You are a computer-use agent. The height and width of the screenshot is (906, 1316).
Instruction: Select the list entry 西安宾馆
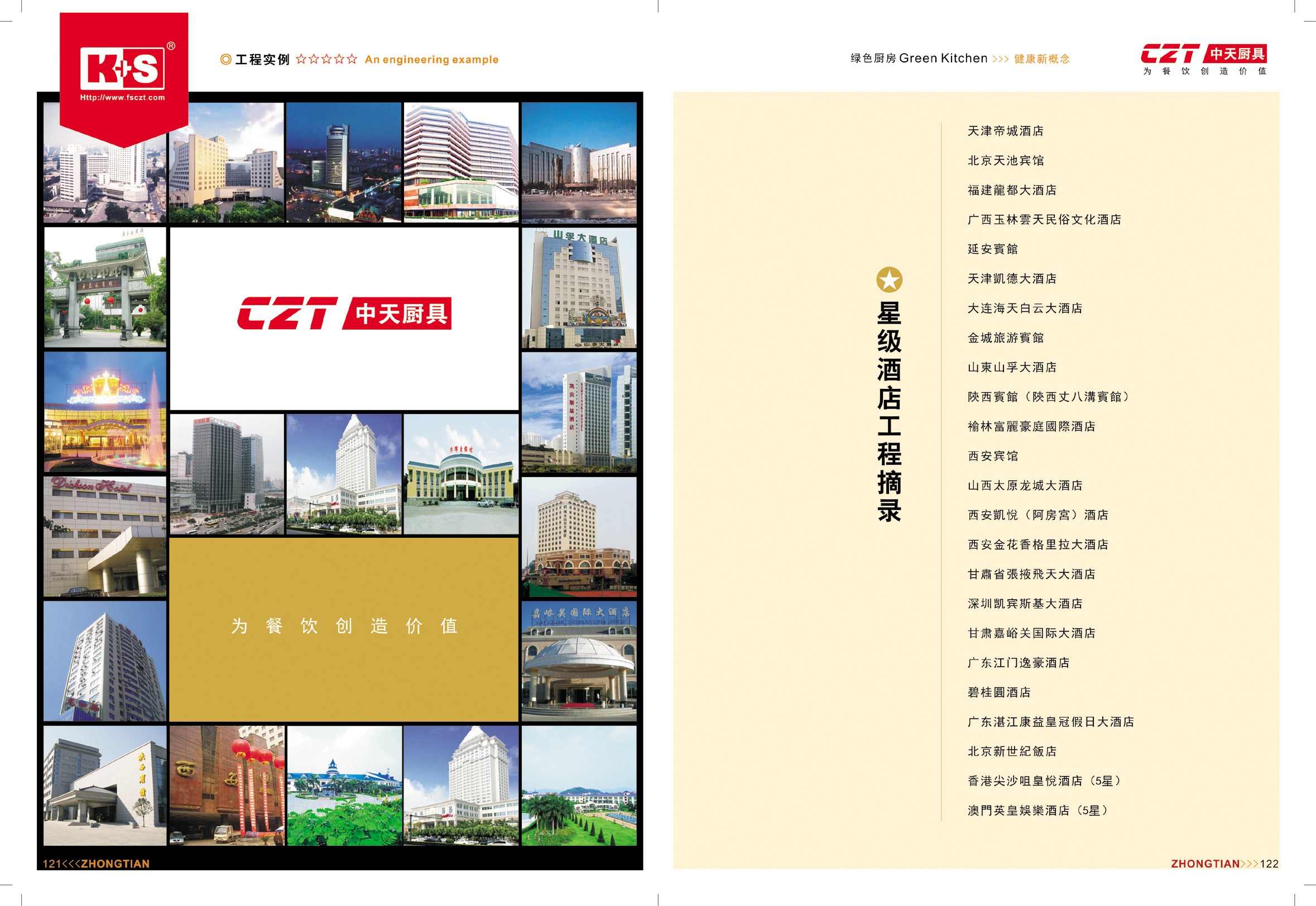pos(993,456)
